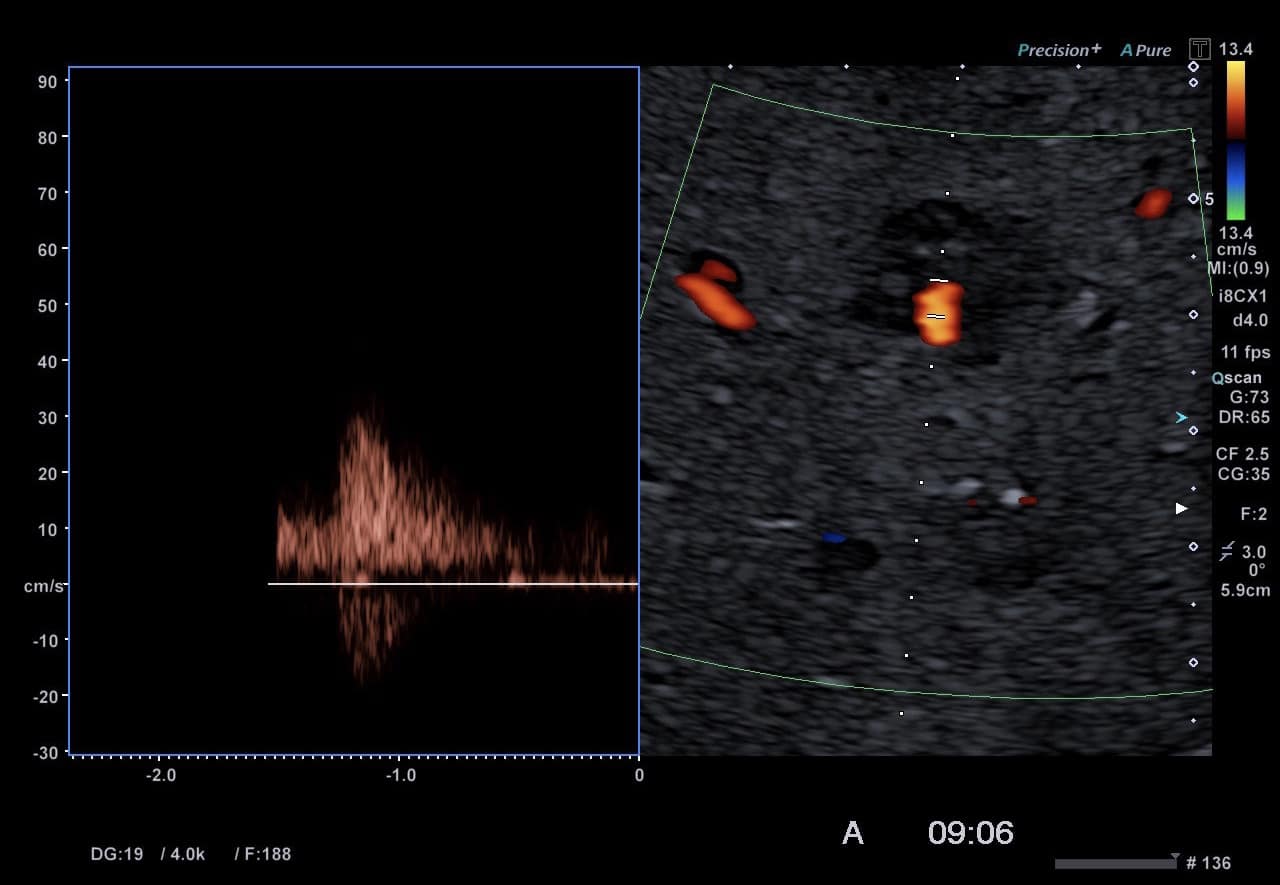Click the blue-green negative velocity color bar
1280x885 pixels.
[1236, 180]
